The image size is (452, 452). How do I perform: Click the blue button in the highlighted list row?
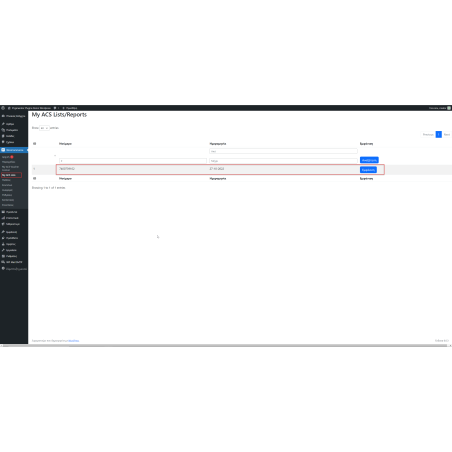coord(368,170)
